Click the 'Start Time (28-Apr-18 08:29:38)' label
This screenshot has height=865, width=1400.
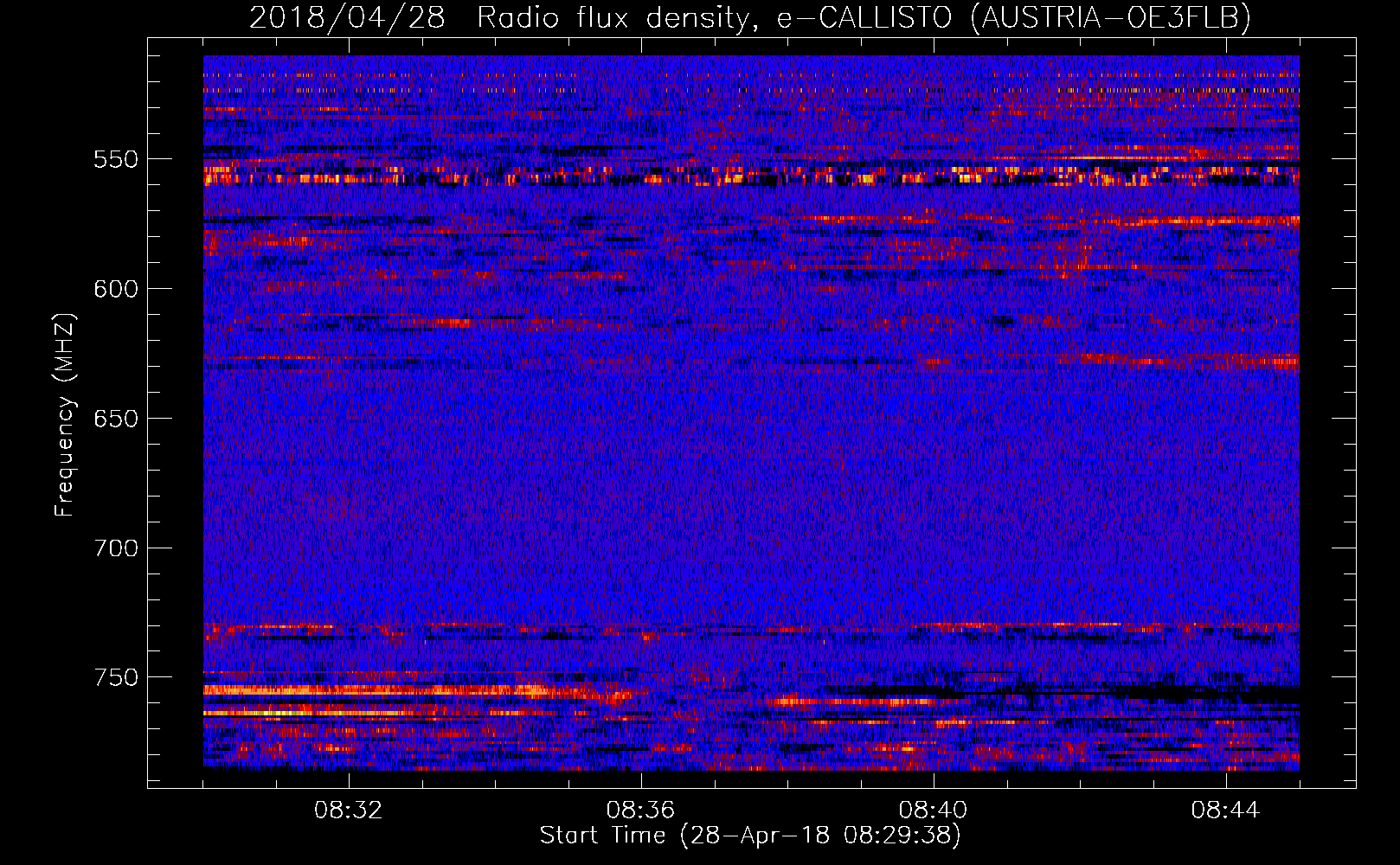click(x=750, y=836)
